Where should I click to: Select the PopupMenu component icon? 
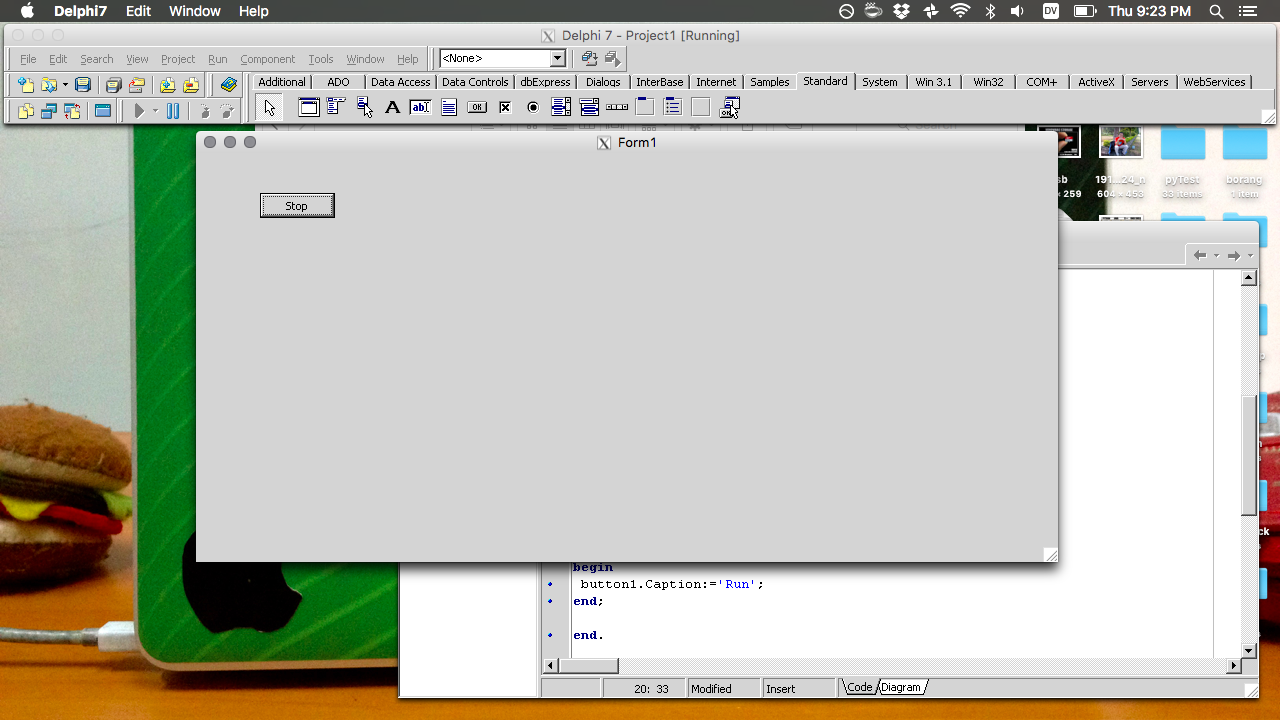tap(364, 107)
